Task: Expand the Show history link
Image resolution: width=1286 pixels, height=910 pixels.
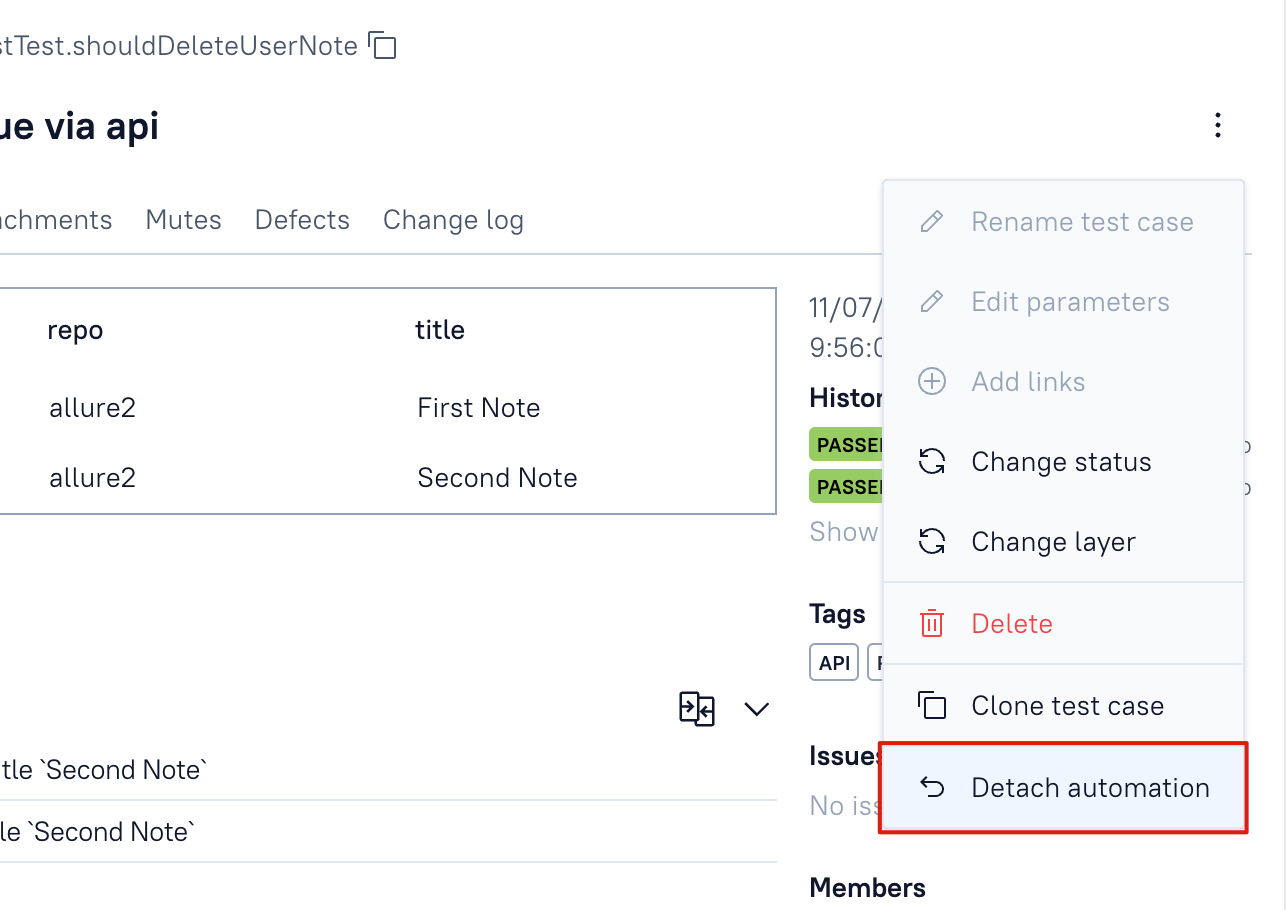Action: pos(843,531)
